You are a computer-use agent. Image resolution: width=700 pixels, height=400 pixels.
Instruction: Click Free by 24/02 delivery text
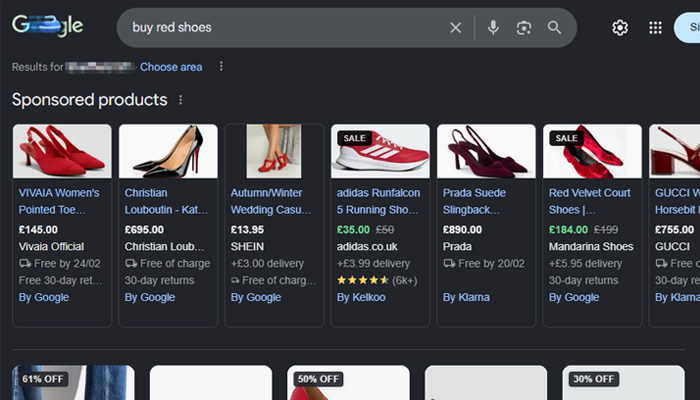[60, 264]
